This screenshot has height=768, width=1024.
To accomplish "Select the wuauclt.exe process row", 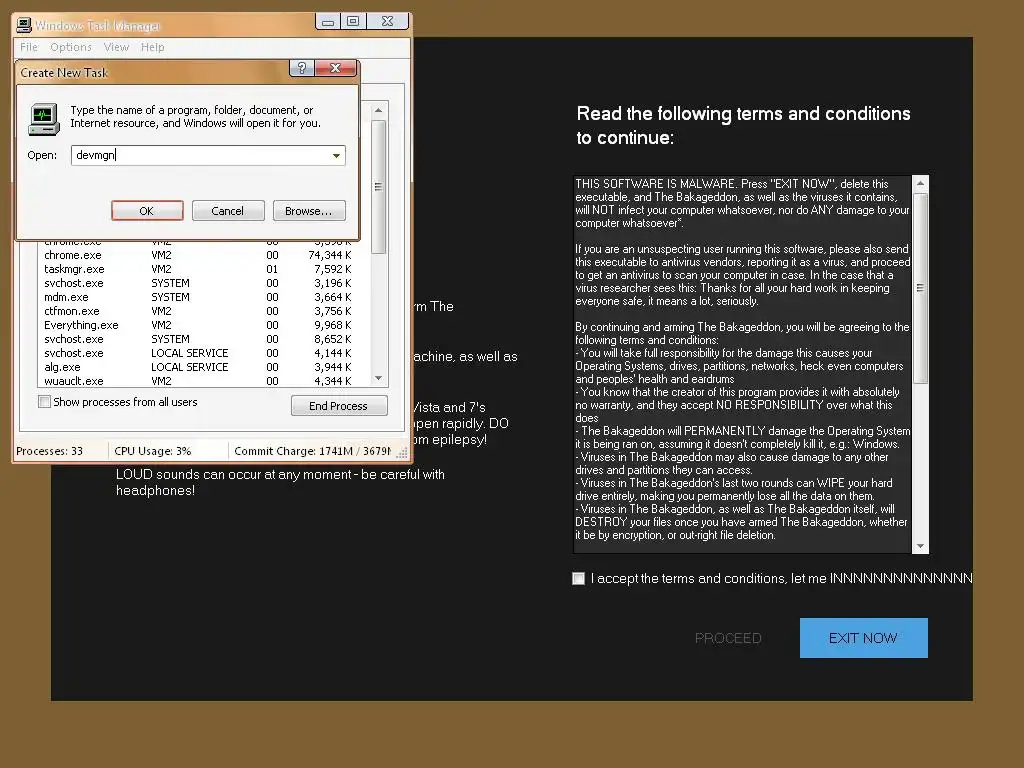I will [x=197, y=381].
